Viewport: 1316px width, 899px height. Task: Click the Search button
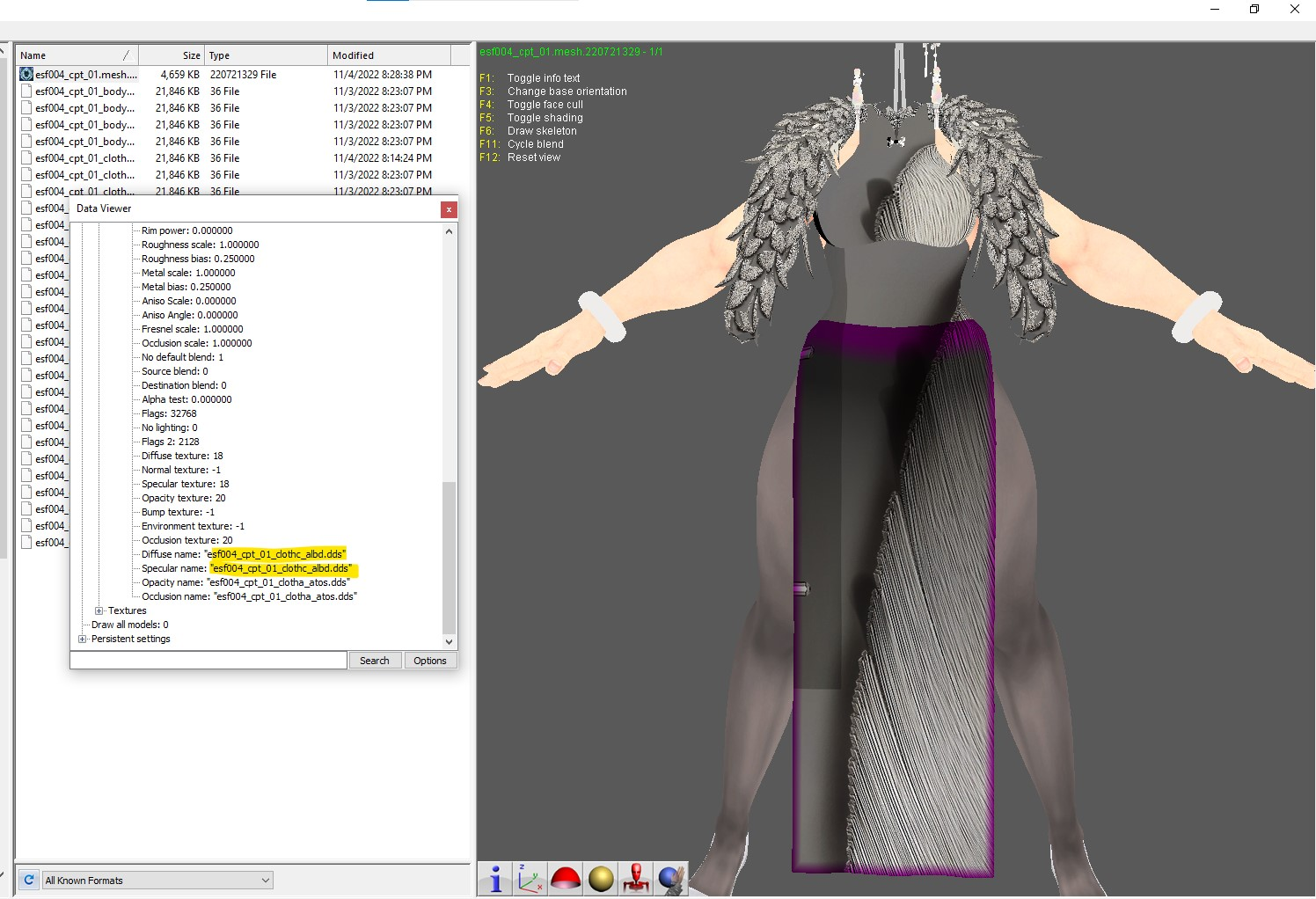click(375, 661)
